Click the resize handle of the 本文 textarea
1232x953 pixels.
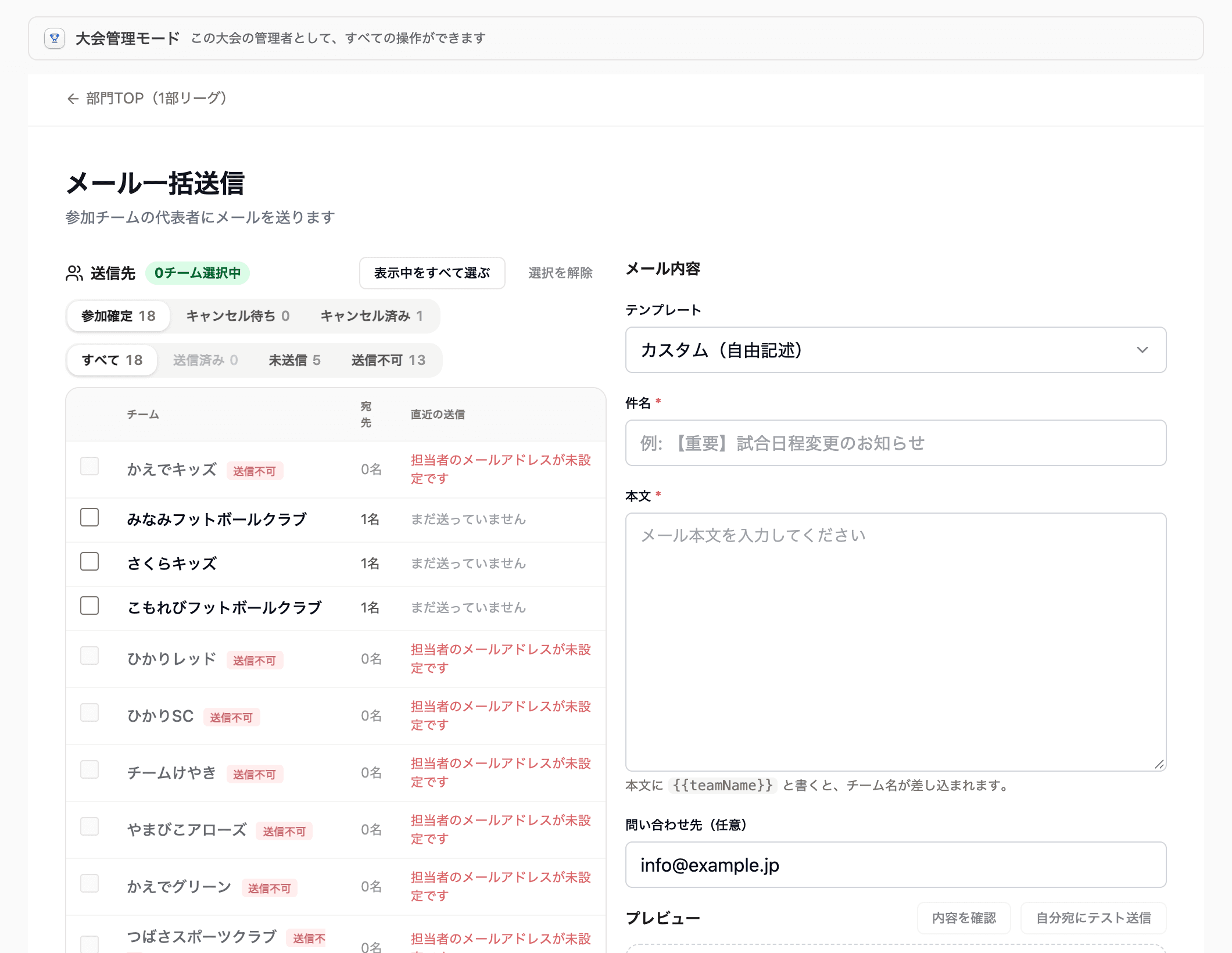pyautogui.click(x=1159, y=764)
